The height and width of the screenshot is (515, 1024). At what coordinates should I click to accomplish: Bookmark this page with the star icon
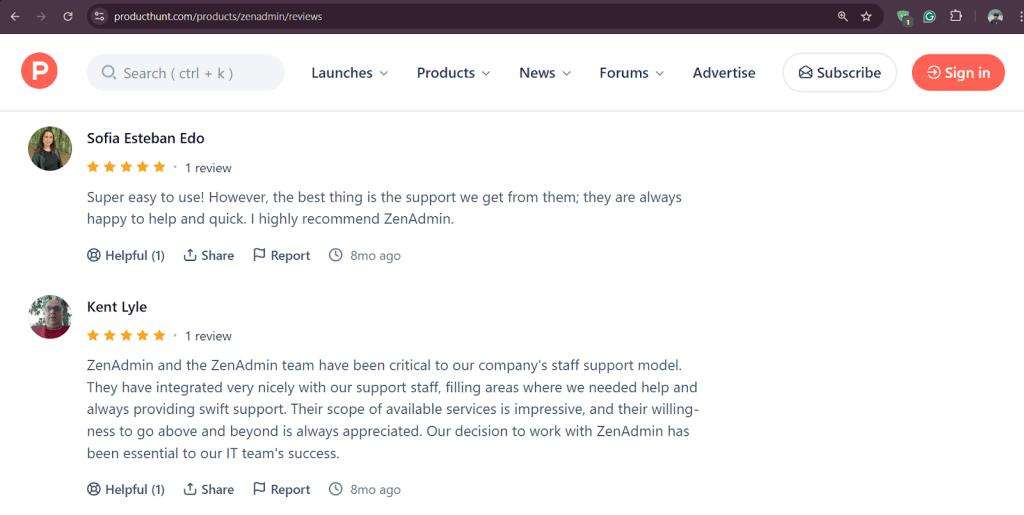(x=867, y=17)
